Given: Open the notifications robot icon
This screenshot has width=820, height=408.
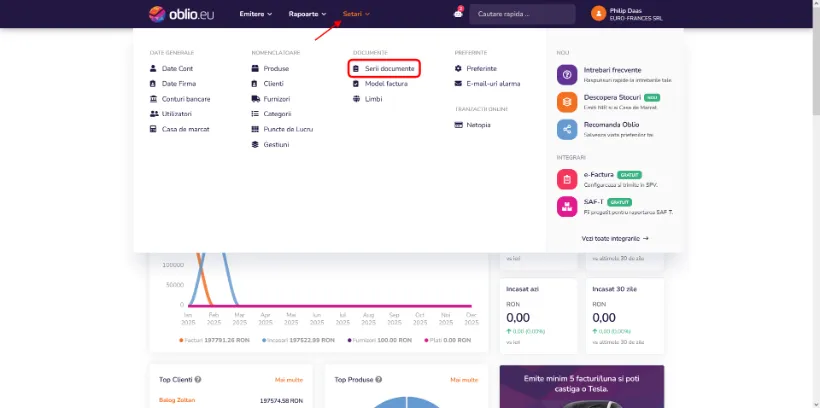Looking at the screenshot, I should pyautogui.click(x=458, y=14).
